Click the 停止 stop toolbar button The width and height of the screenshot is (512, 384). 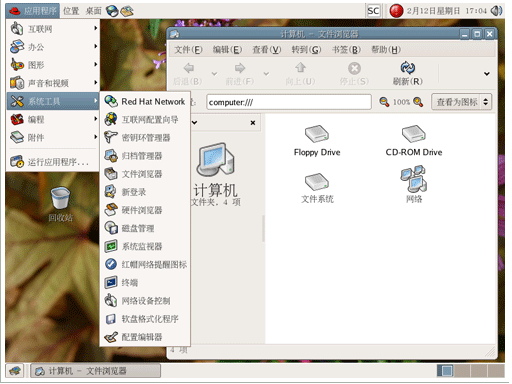point(354,73)
